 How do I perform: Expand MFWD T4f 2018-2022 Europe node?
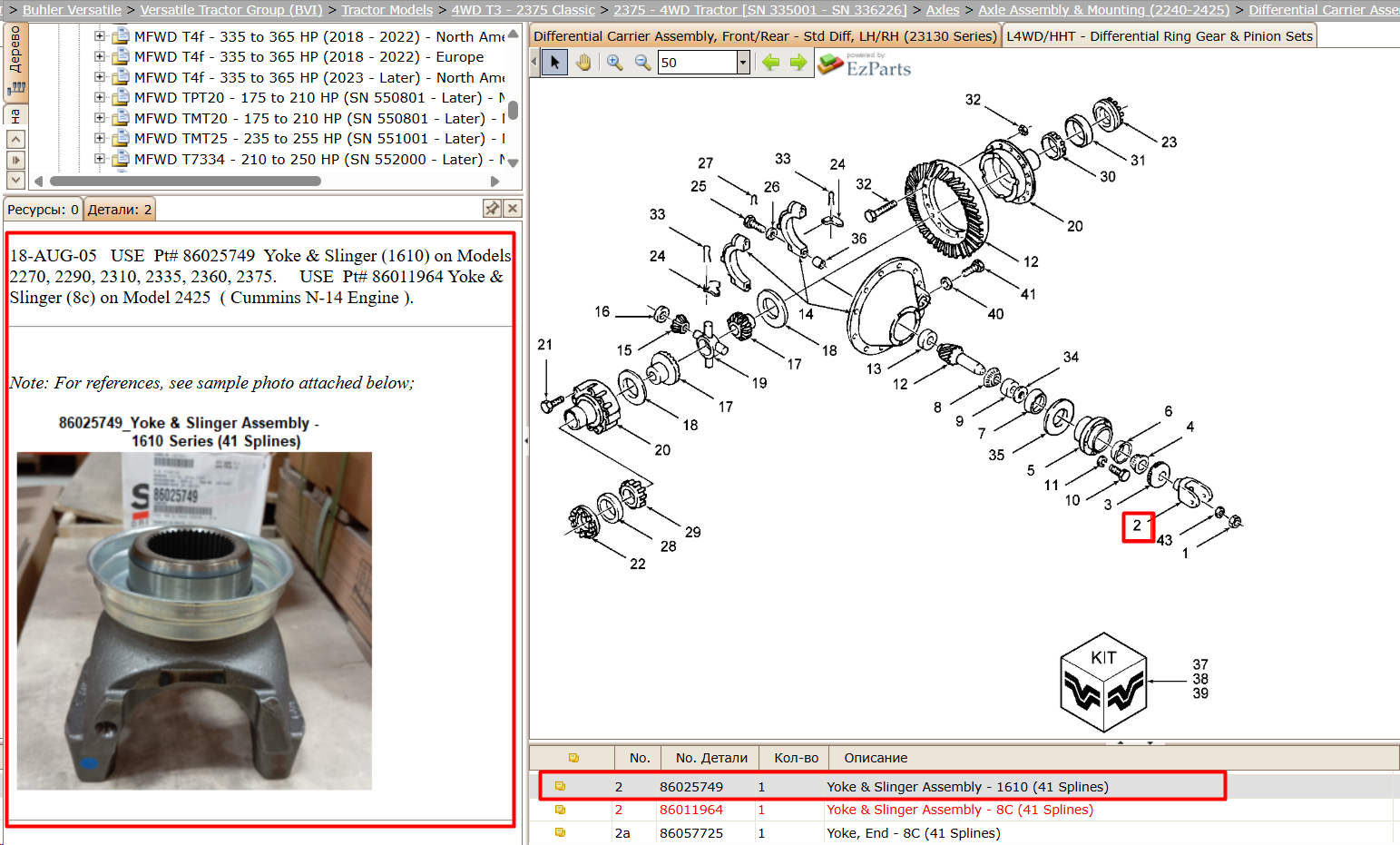[100, 56]
